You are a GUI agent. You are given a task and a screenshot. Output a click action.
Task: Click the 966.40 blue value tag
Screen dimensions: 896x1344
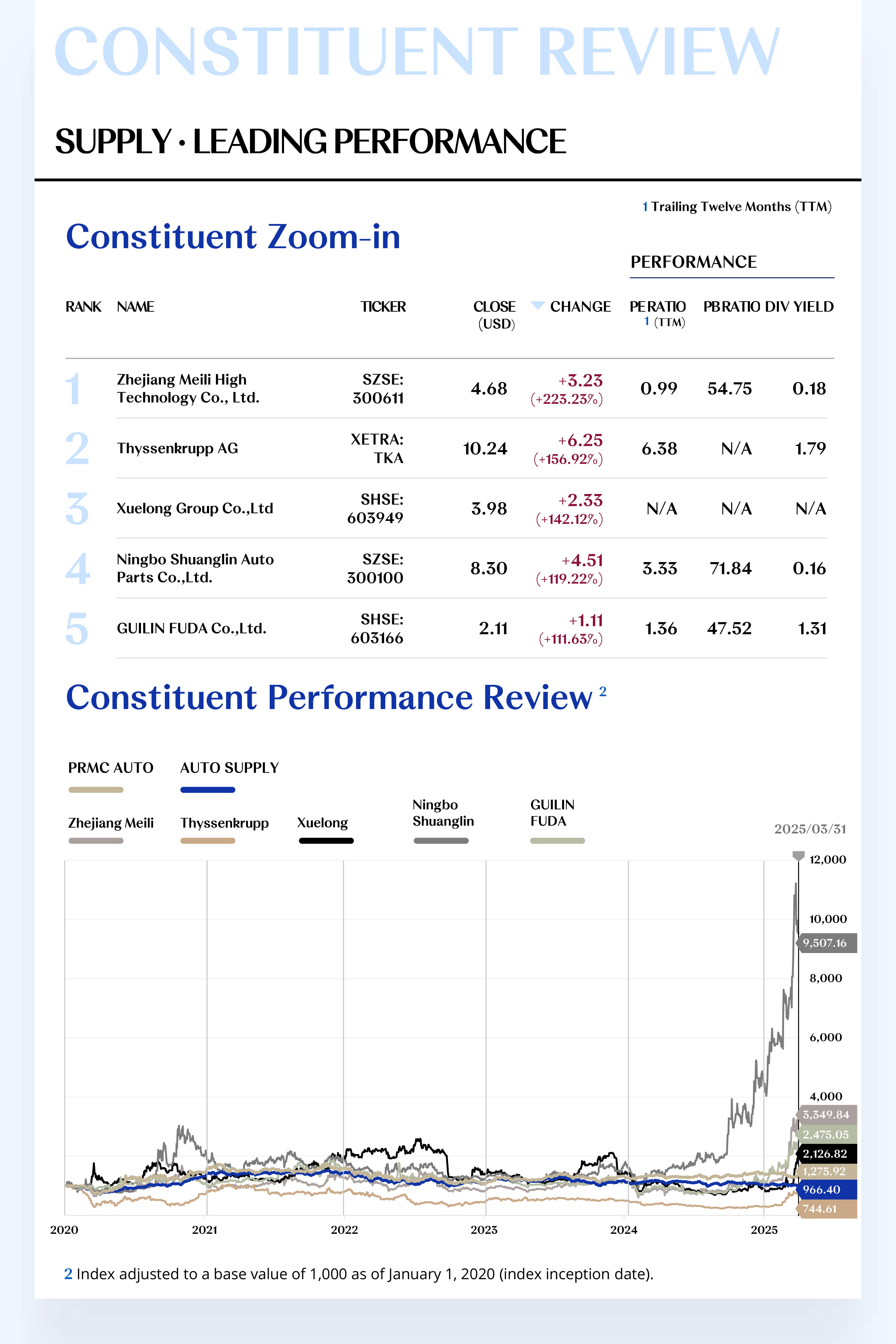826,1190
